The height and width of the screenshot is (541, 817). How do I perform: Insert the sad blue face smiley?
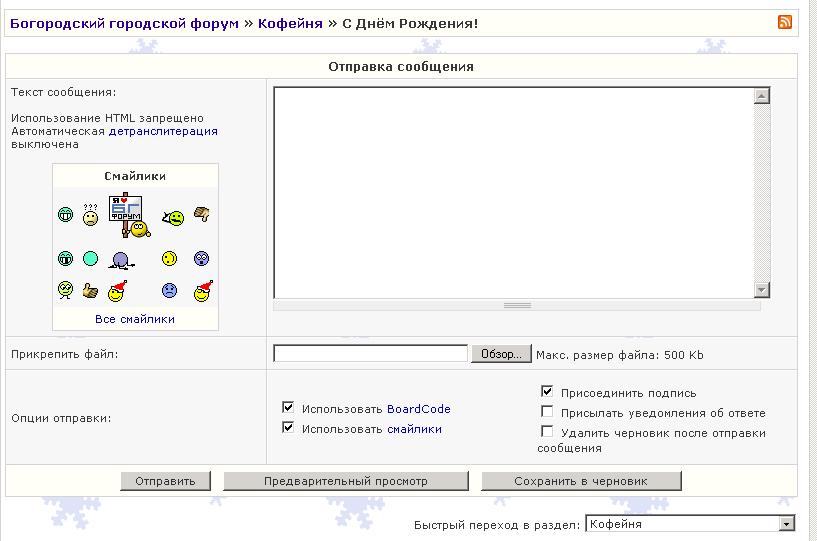pyautogui.click(x=170, y=291)
